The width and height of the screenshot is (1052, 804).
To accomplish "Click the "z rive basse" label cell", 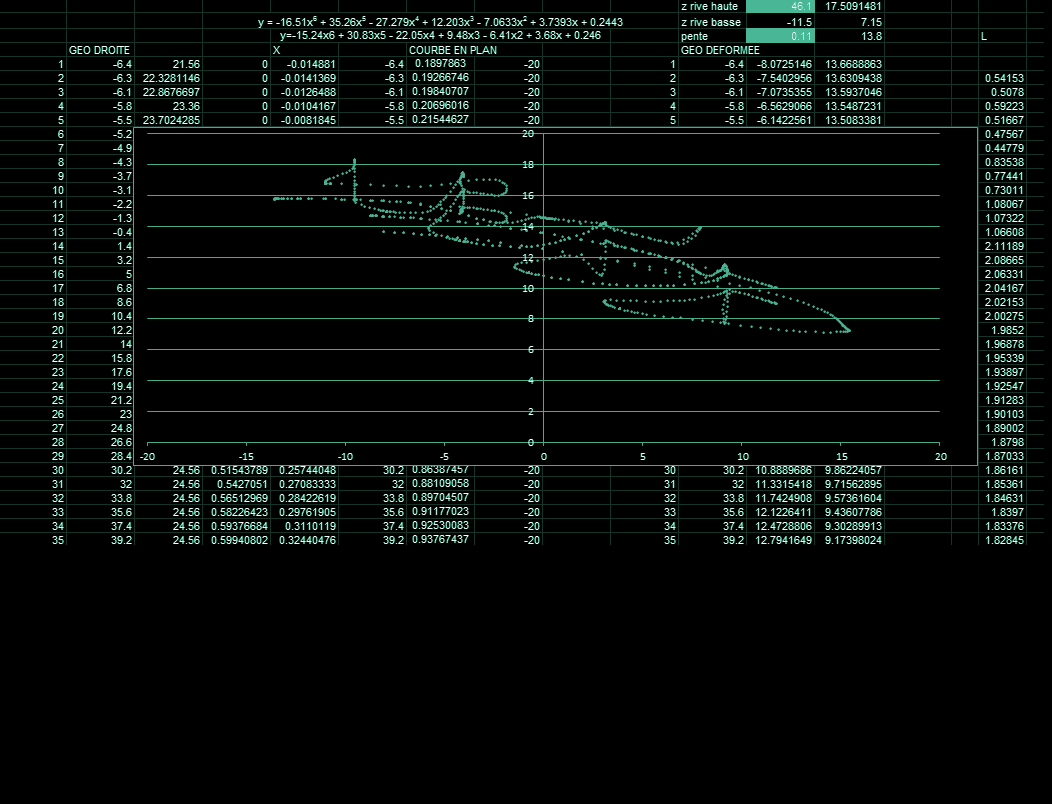I will coord(712,22).
